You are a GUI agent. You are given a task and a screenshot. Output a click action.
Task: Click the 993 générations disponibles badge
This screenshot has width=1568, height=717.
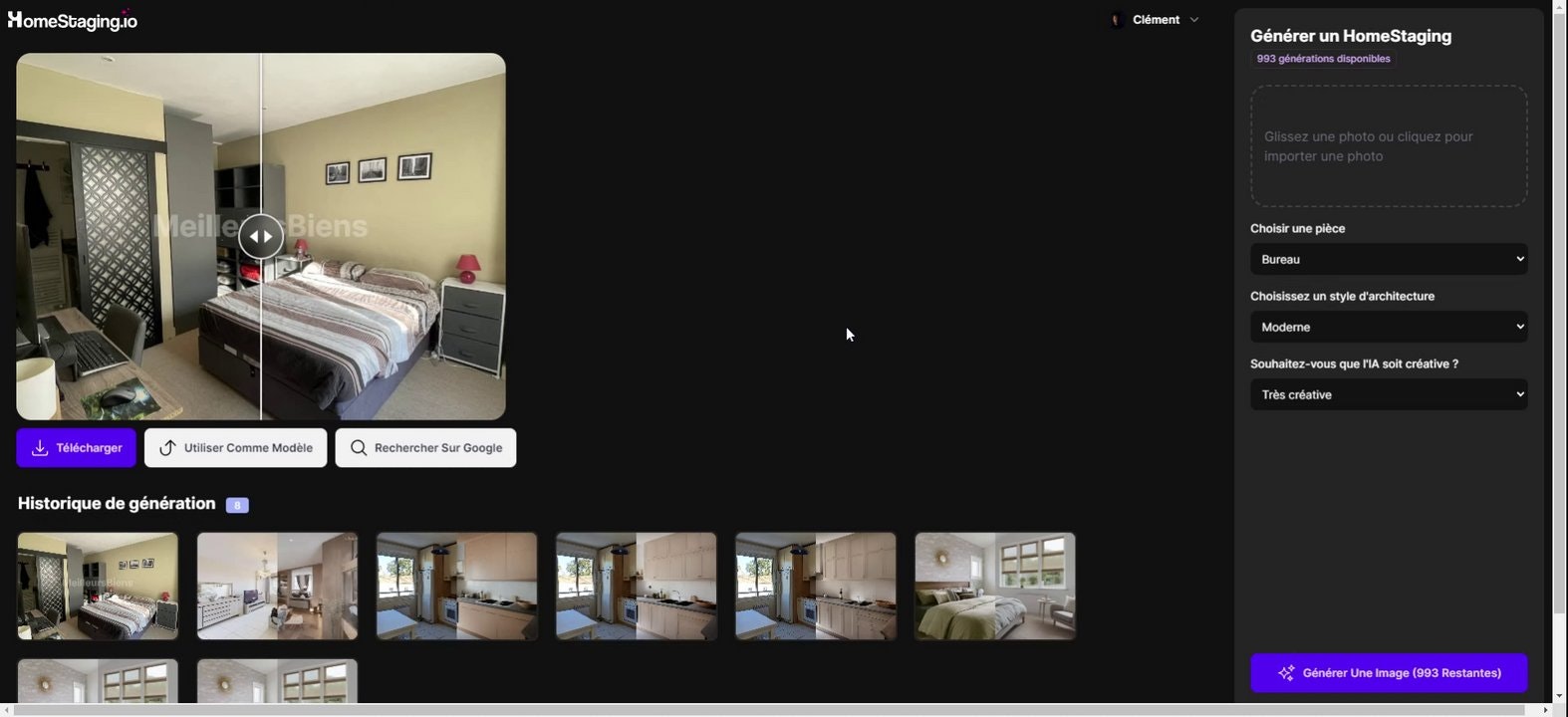[x=1323, y=59]
